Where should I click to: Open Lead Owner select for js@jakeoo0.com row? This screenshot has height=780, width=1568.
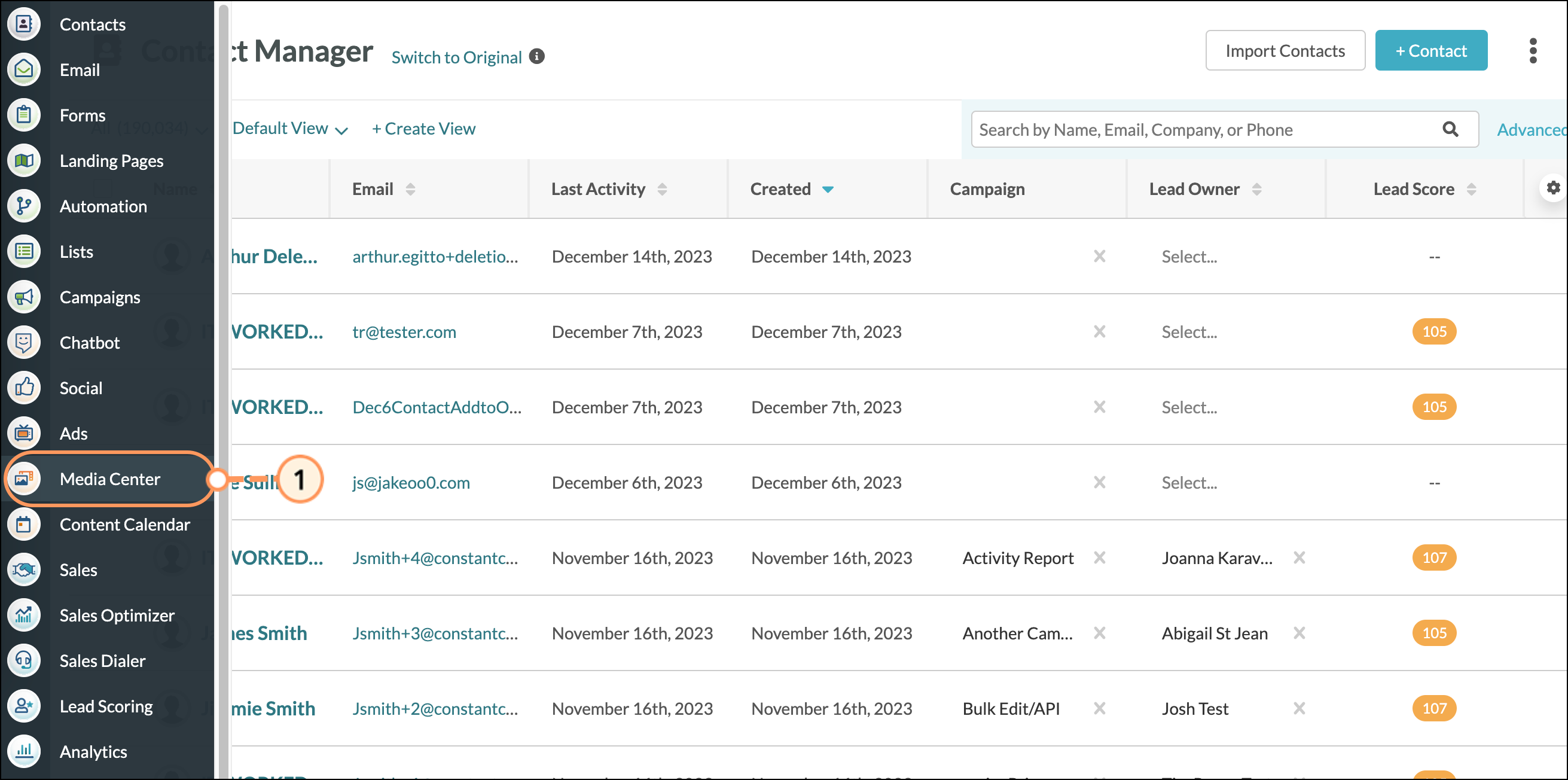(1189, 483)
